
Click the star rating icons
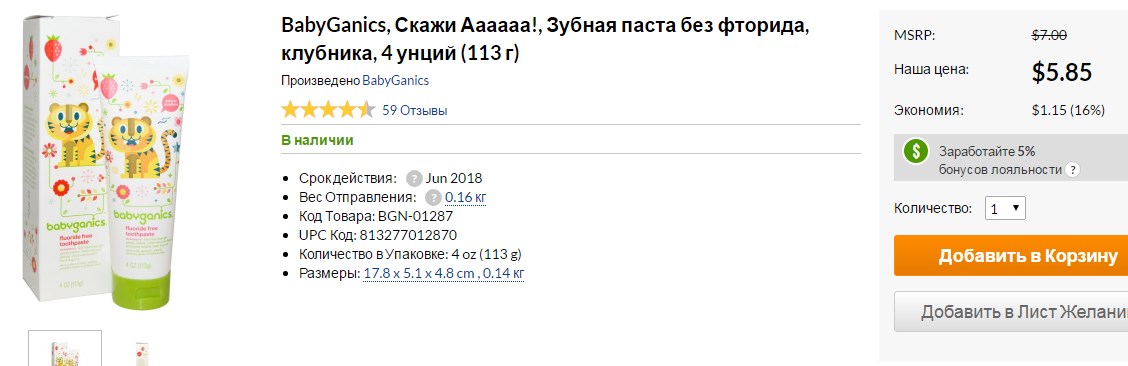(x=328, y=110)
